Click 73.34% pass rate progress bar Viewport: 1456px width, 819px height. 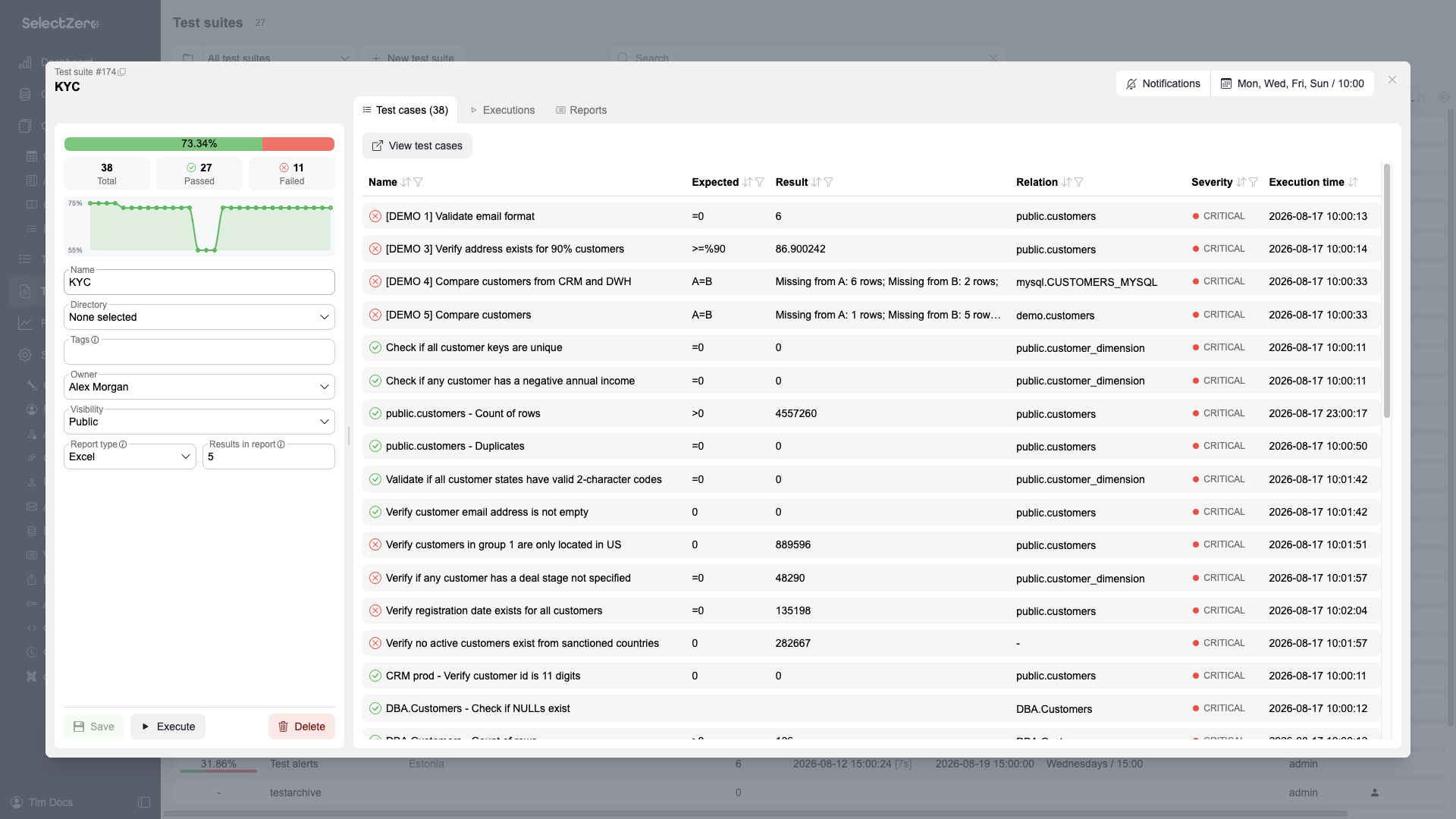tap(199, 144)
